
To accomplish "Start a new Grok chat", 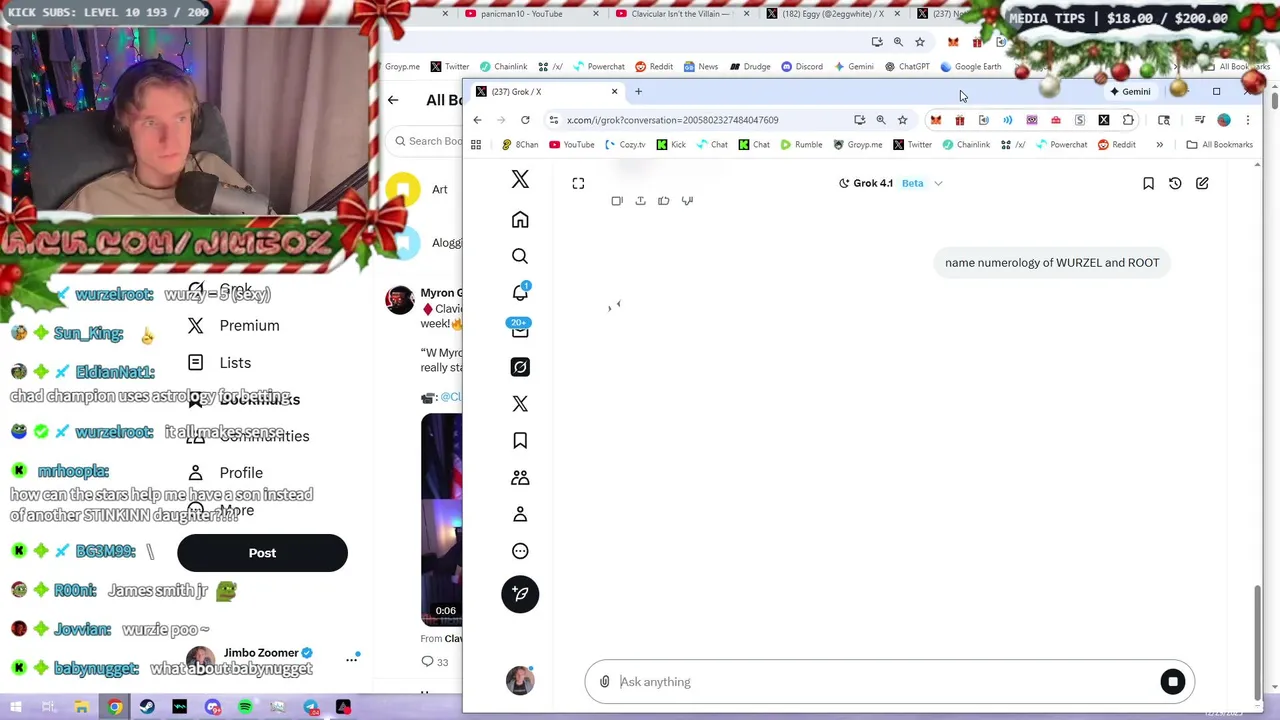I will (x=1202, y=183).
